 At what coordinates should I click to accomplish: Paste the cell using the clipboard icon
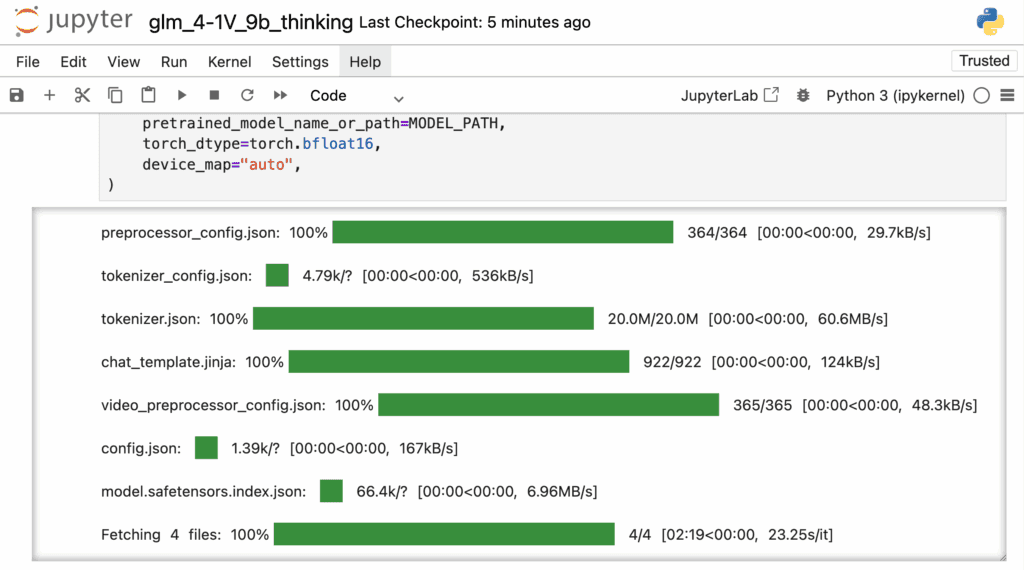coord(148,95)
